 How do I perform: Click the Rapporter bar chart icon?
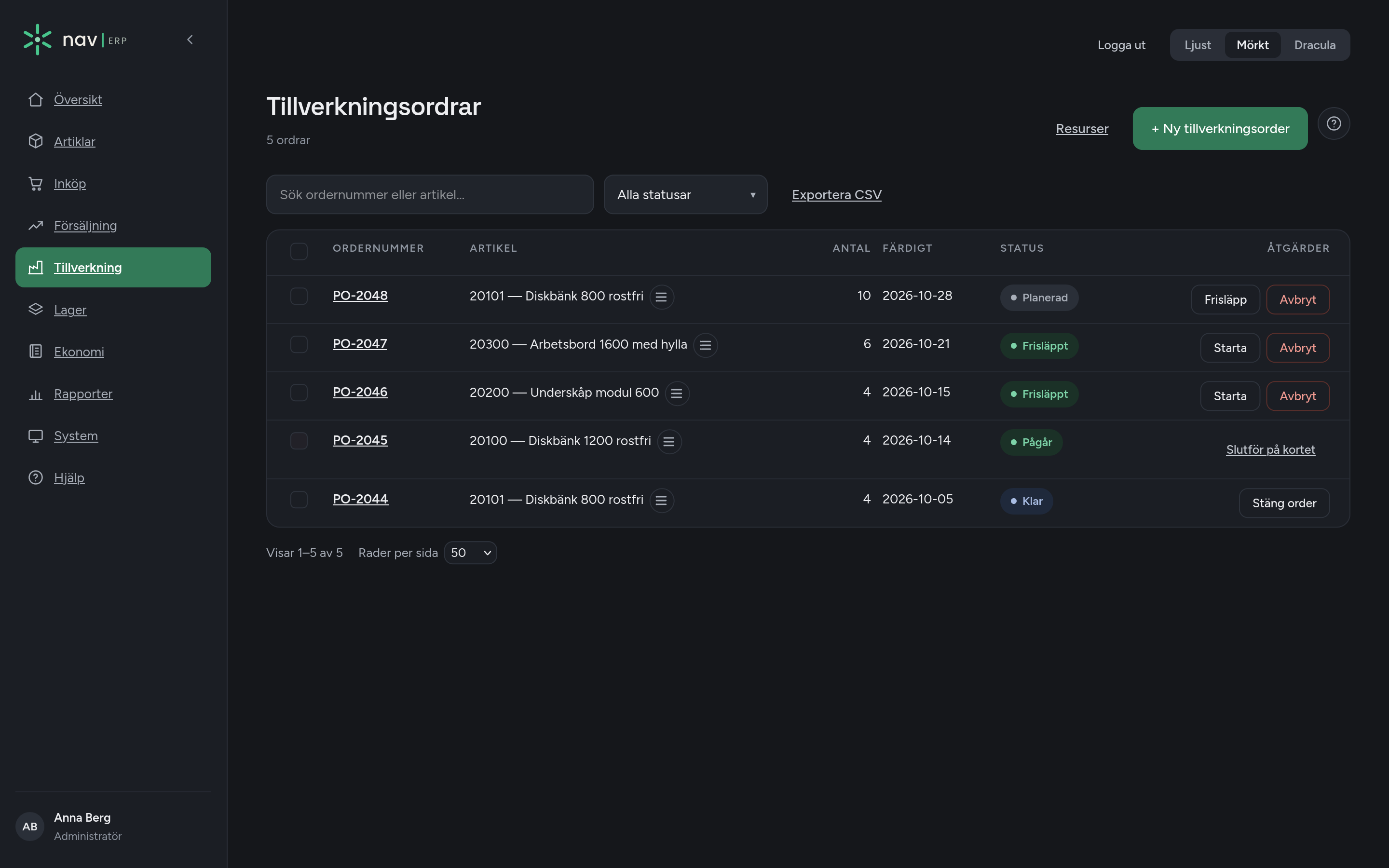pyautogui.click(x=36, y=394)
